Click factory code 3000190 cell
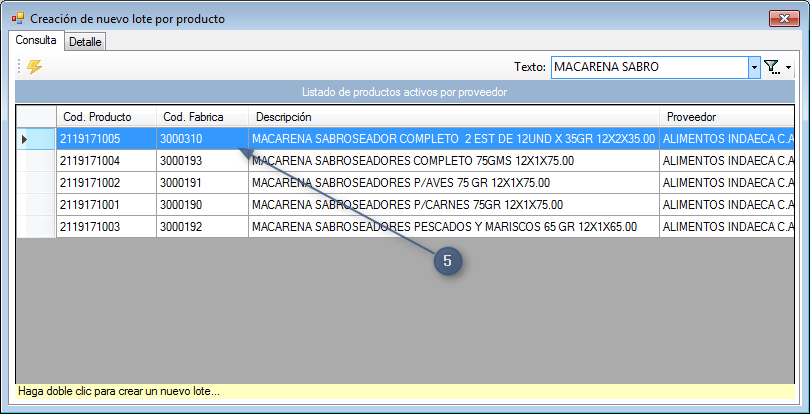The height and width of the screenshot is (414, 810). coord(202,205)
